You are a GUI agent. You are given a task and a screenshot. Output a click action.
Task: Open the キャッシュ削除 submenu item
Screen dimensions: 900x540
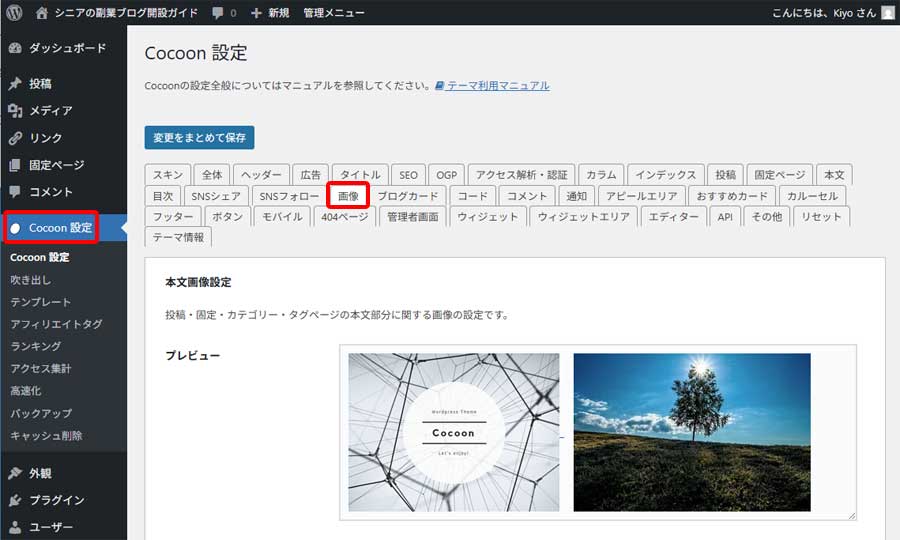[x=46, y=436]
